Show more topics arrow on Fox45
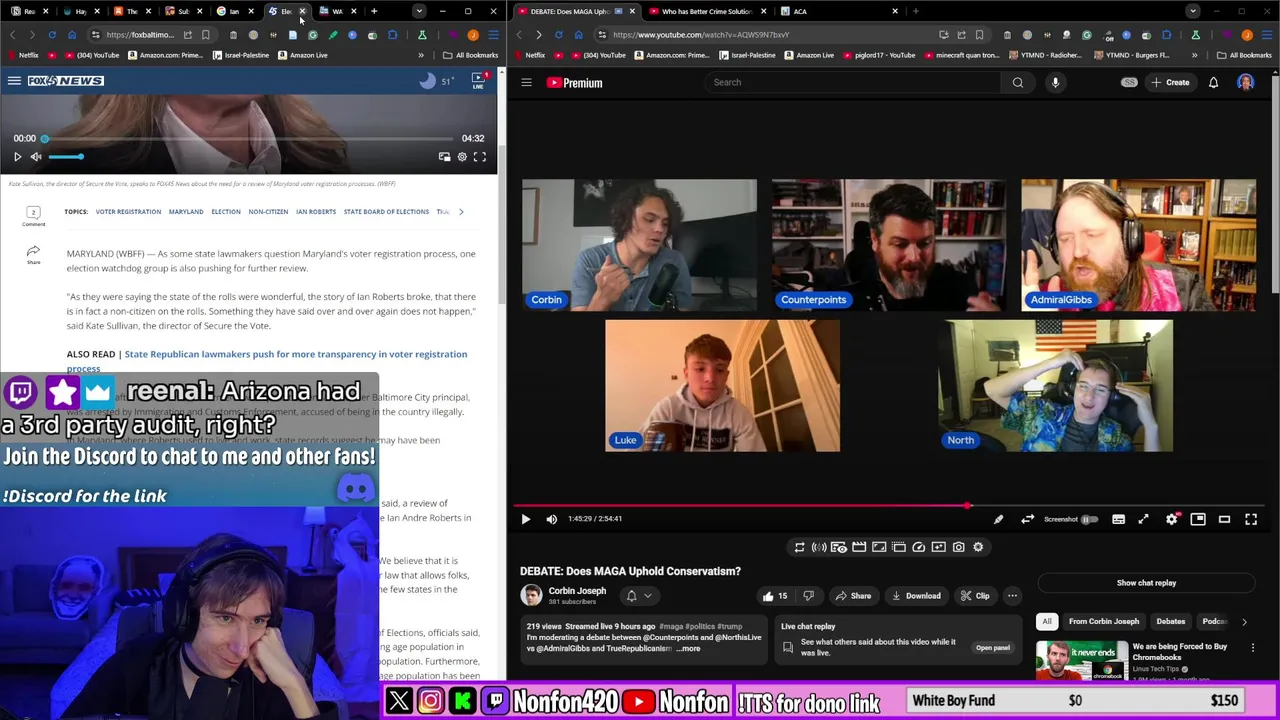Screen dimensions: 1280x720 tap(461, 212)
